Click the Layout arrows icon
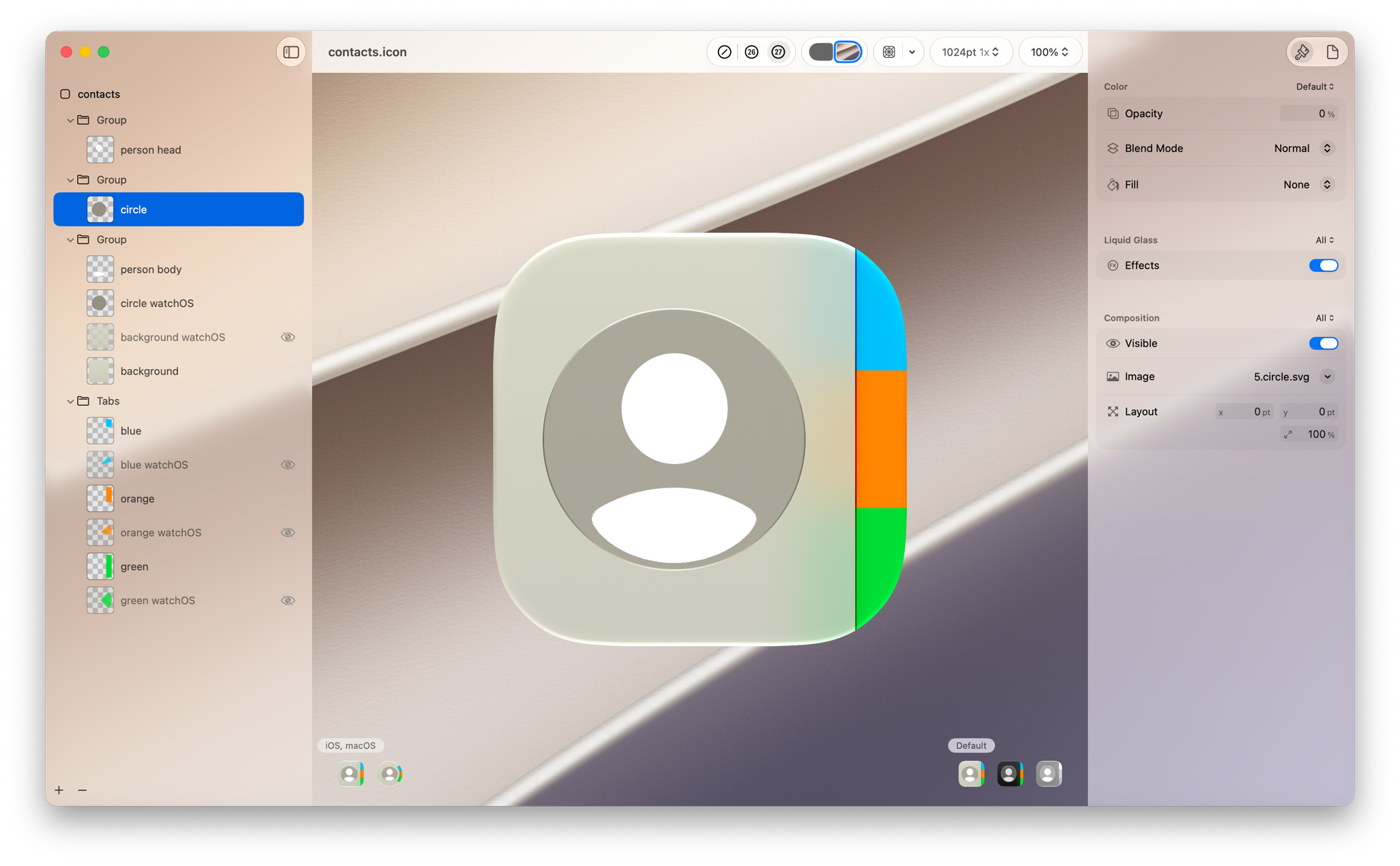1400x866 pixels. click(1113, 412)
